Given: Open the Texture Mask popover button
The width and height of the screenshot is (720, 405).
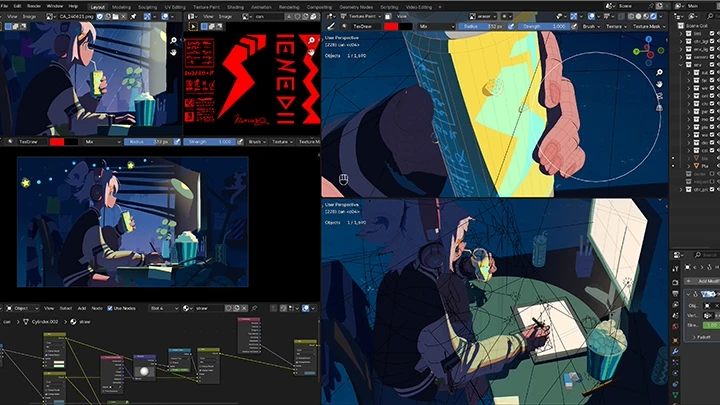Looking at the screenshot, I should pos(650,27).
